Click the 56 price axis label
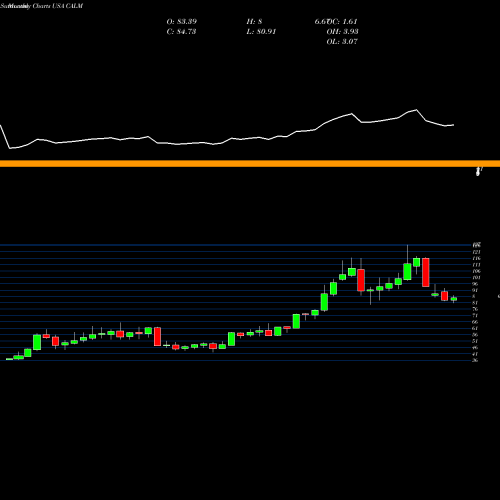 tap(475, 334)
